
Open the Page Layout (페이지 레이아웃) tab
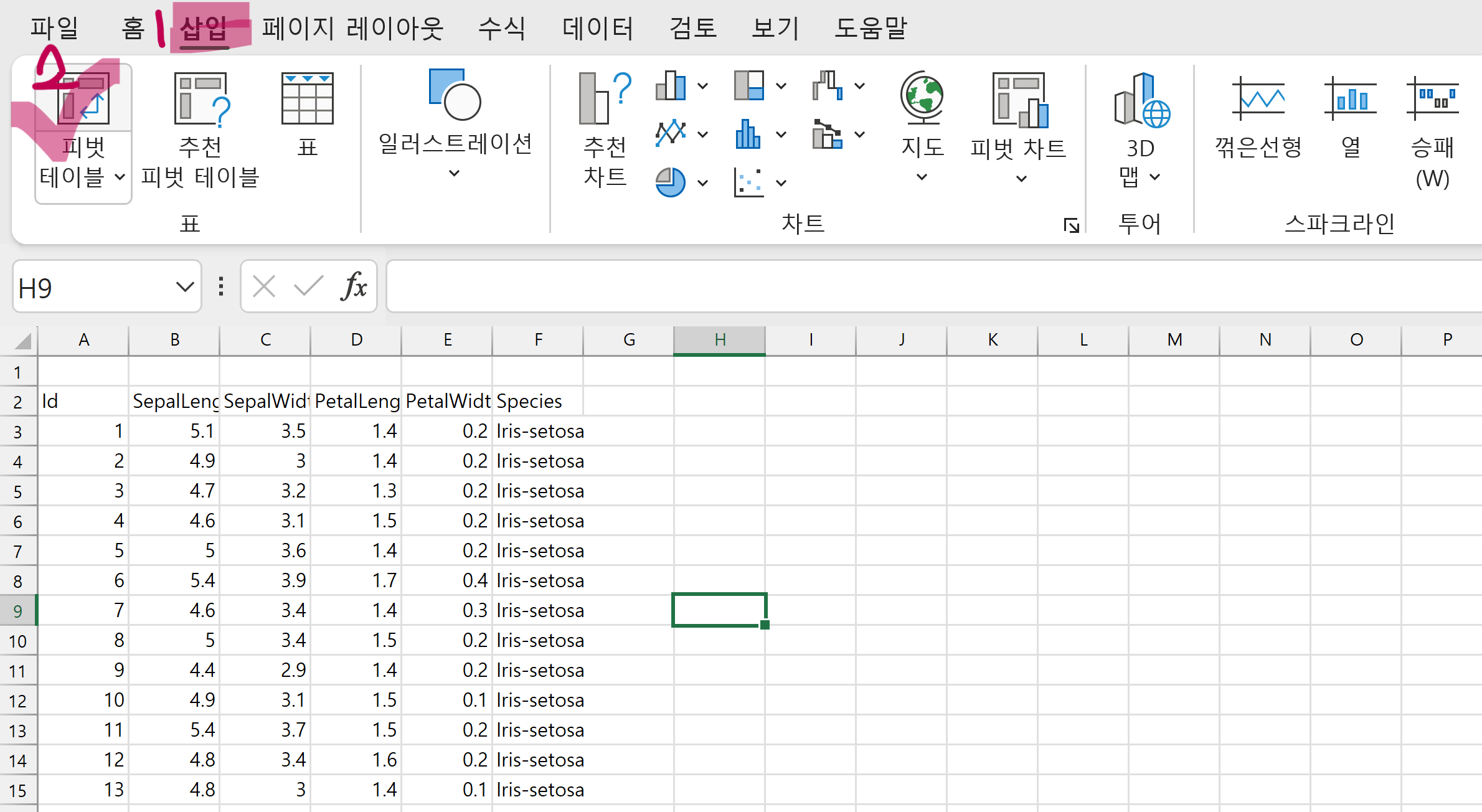(352, 28)
